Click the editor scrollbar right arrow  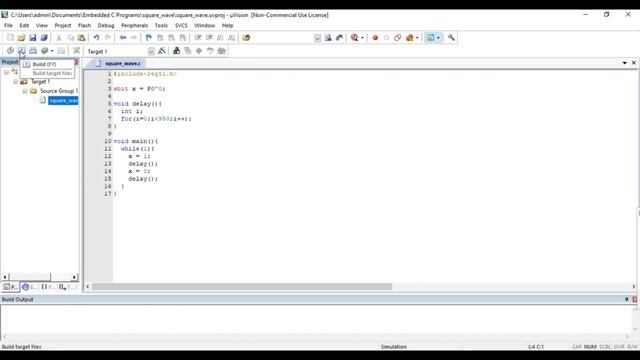point(633,287)
